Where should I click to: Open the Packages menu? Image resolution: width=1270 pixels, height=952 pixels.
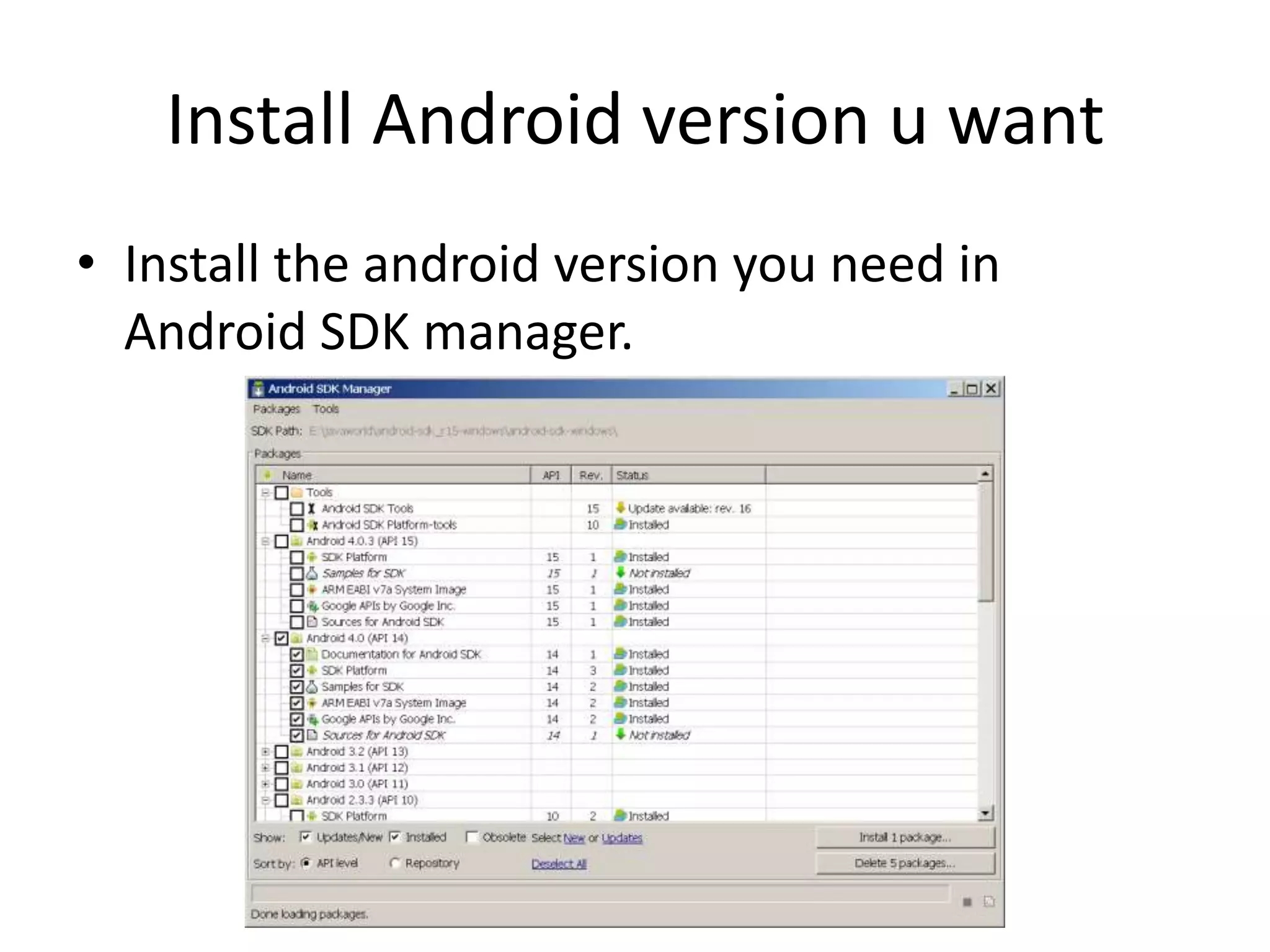[276, 409]
